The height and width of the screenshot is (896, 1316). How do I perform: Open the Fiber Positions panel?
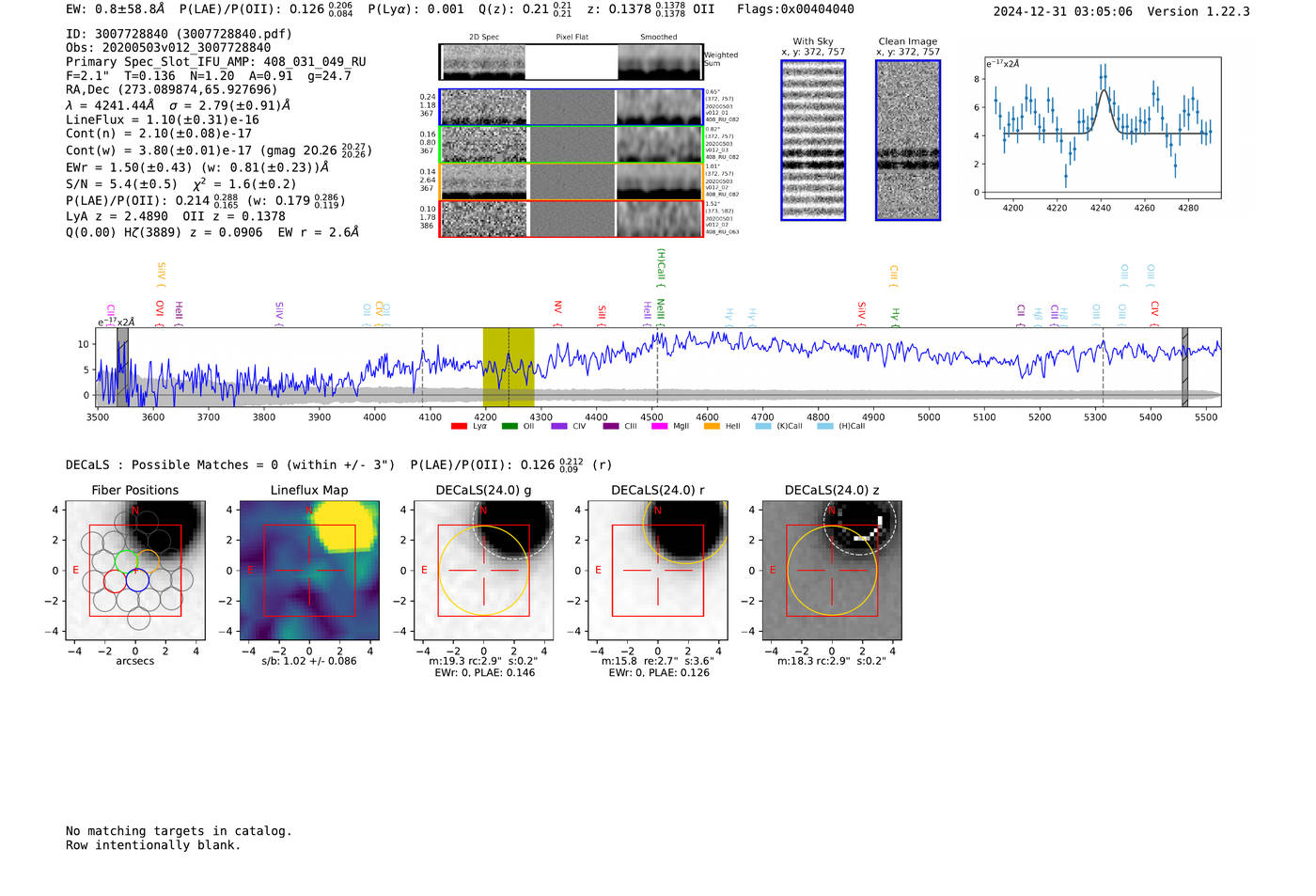coord(135,571)
